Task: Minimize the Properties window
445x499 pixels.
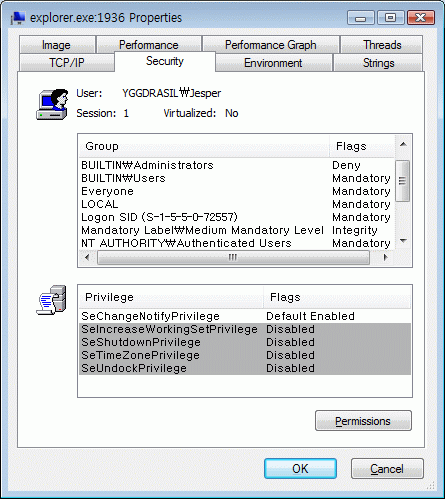Action: click(x=361, y=18)
